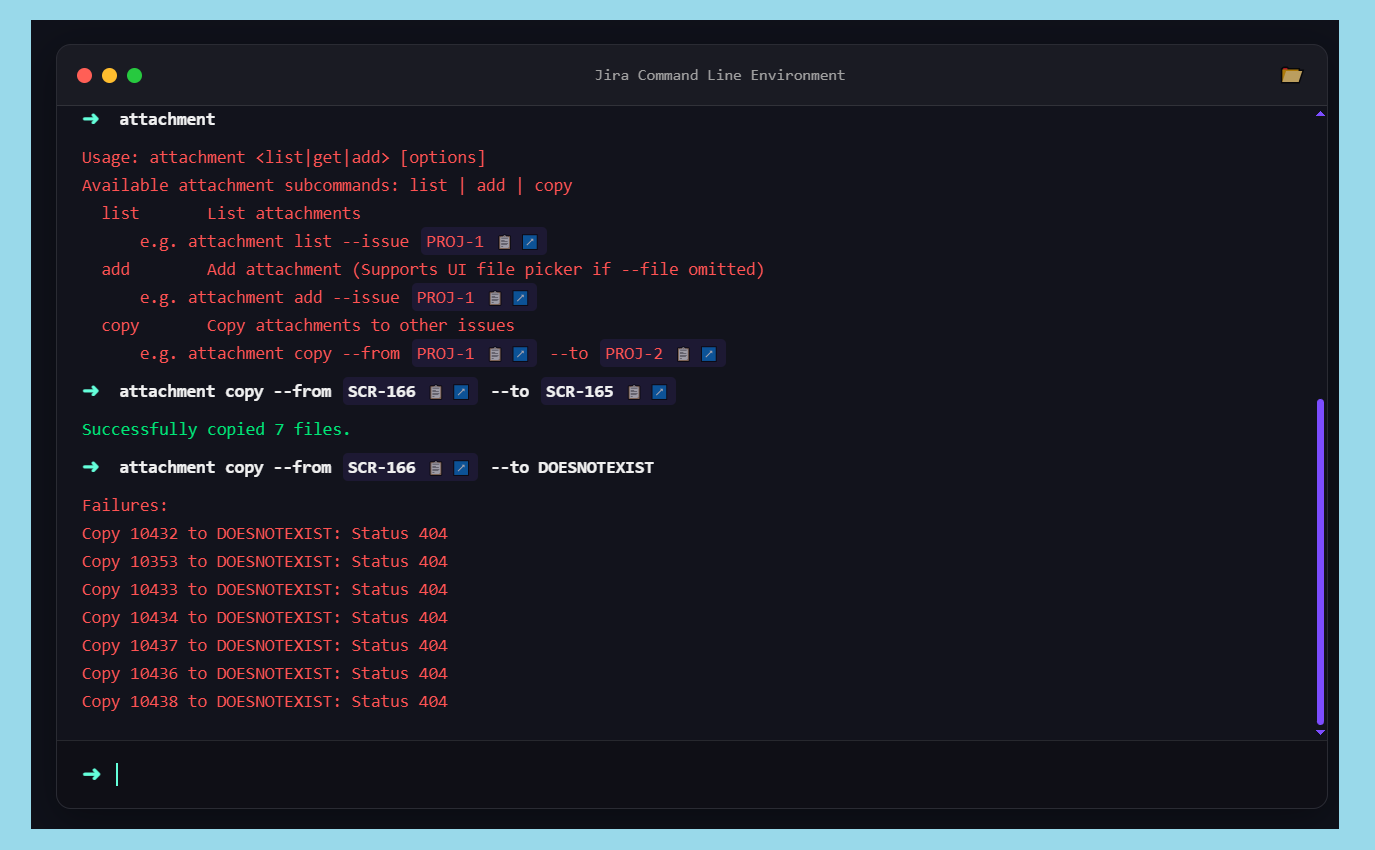Click the 'Copy 10353 to DOESNOTEXIST' error line
The width and height of the screenshot is (1375, 850).
tap(265, 562)
